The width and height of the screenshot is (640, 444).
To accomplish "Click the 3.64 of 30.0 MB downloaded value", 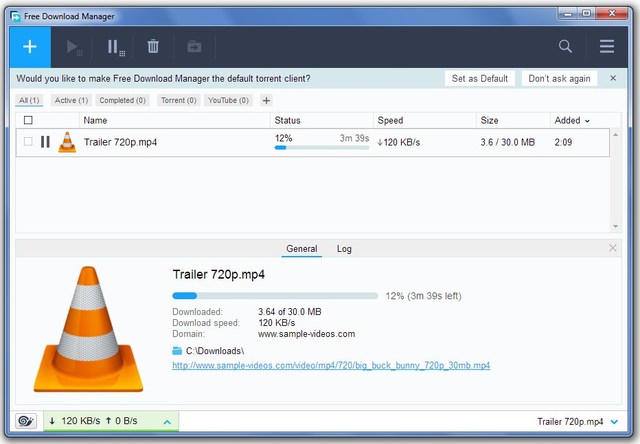I will point(289,312).
